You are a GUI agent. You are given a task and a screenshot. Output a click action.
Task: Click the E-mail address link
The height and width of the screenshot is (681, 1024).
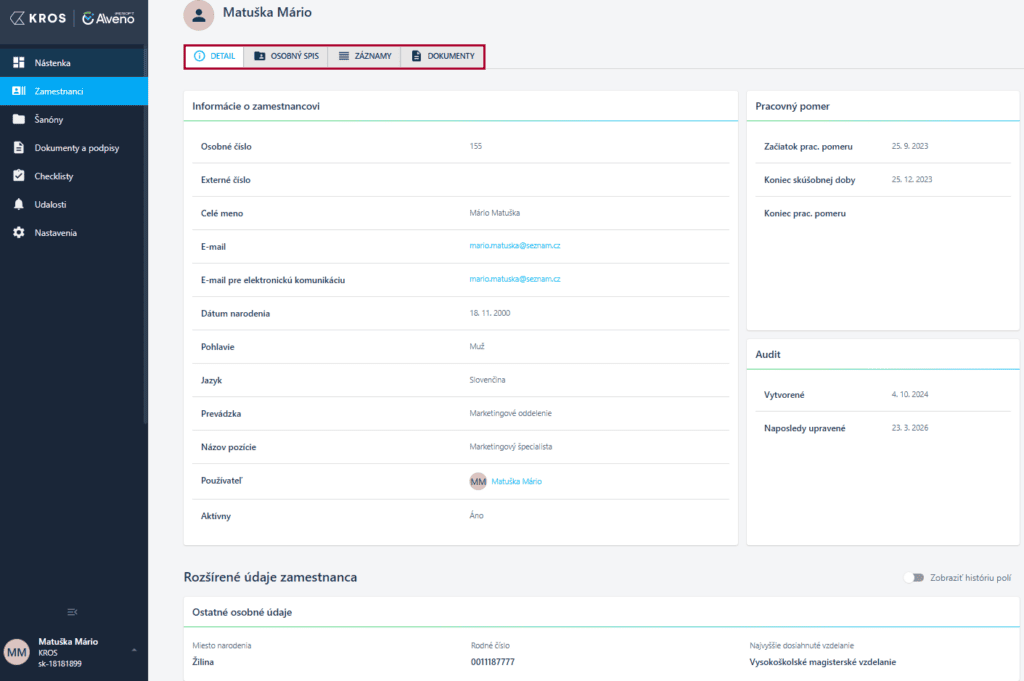coord(514,246)
